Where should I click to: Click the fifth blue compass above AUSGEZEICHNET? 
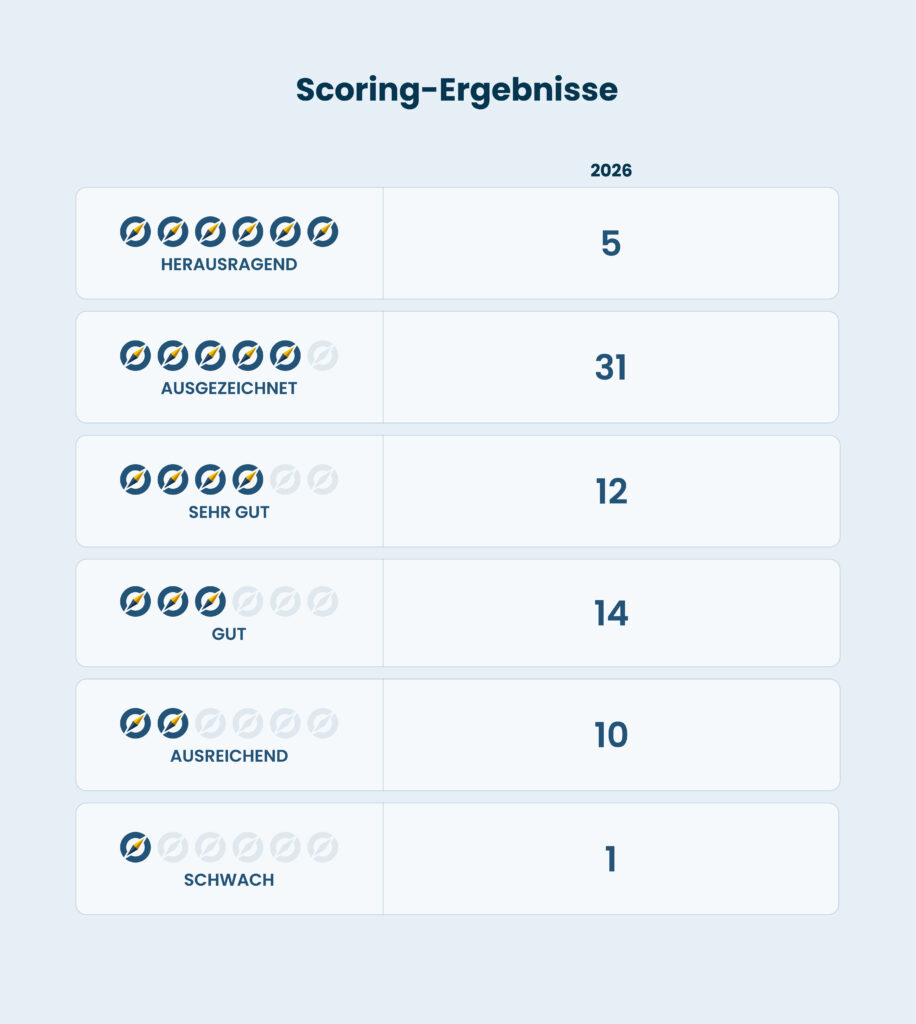coord(285,356)
